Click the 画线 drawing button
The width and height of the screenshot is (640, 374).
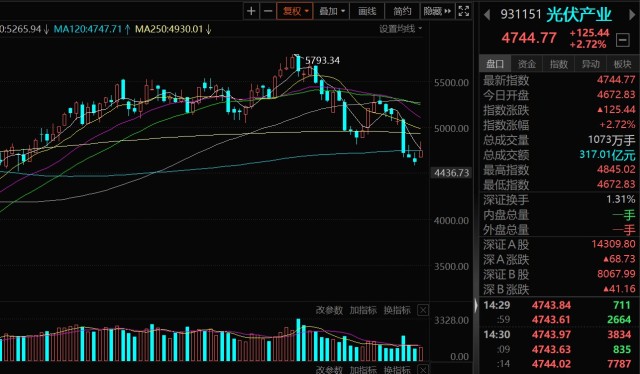tap(367, 11)
